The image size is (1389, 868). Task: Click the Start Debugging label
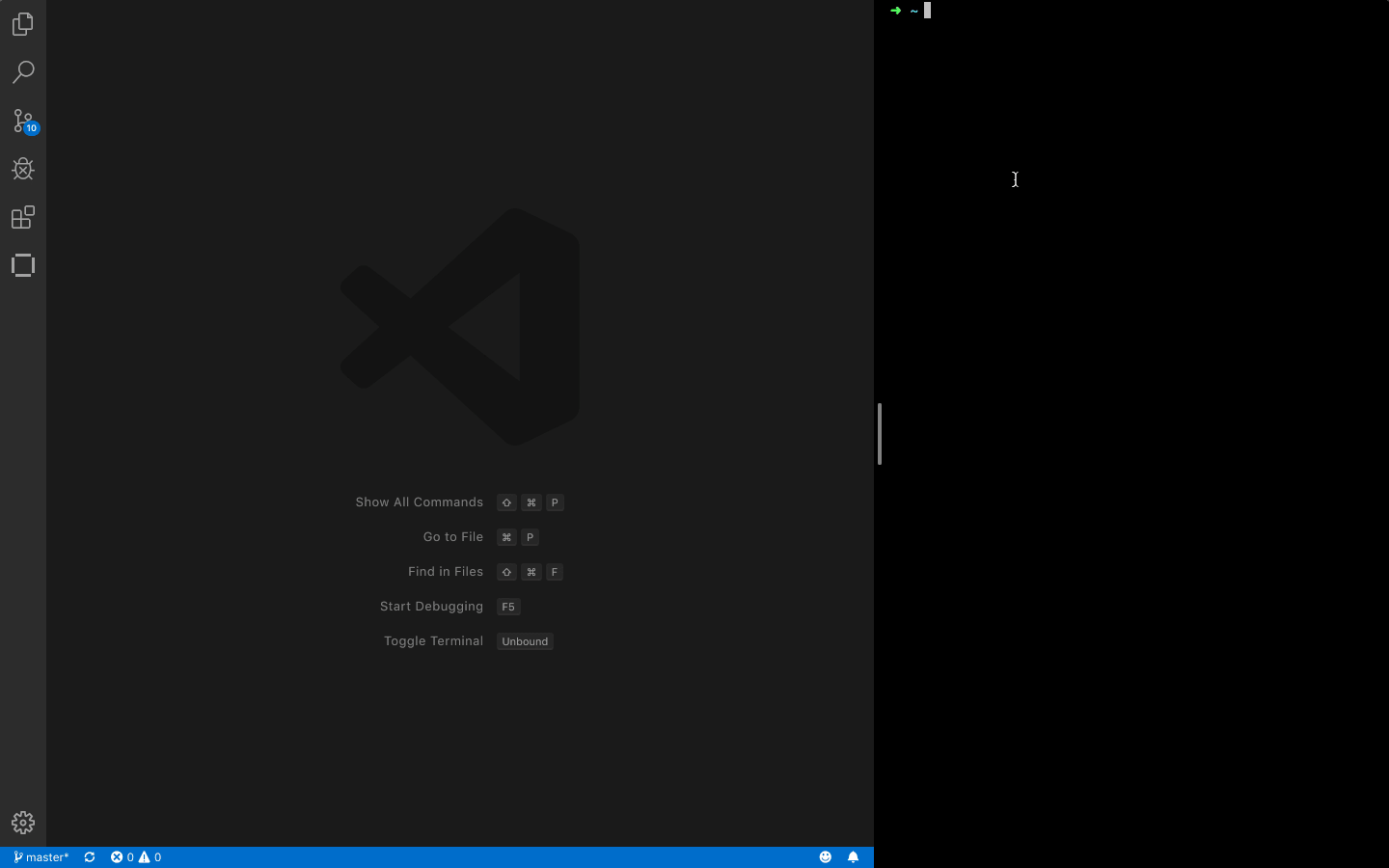[431, 607]
